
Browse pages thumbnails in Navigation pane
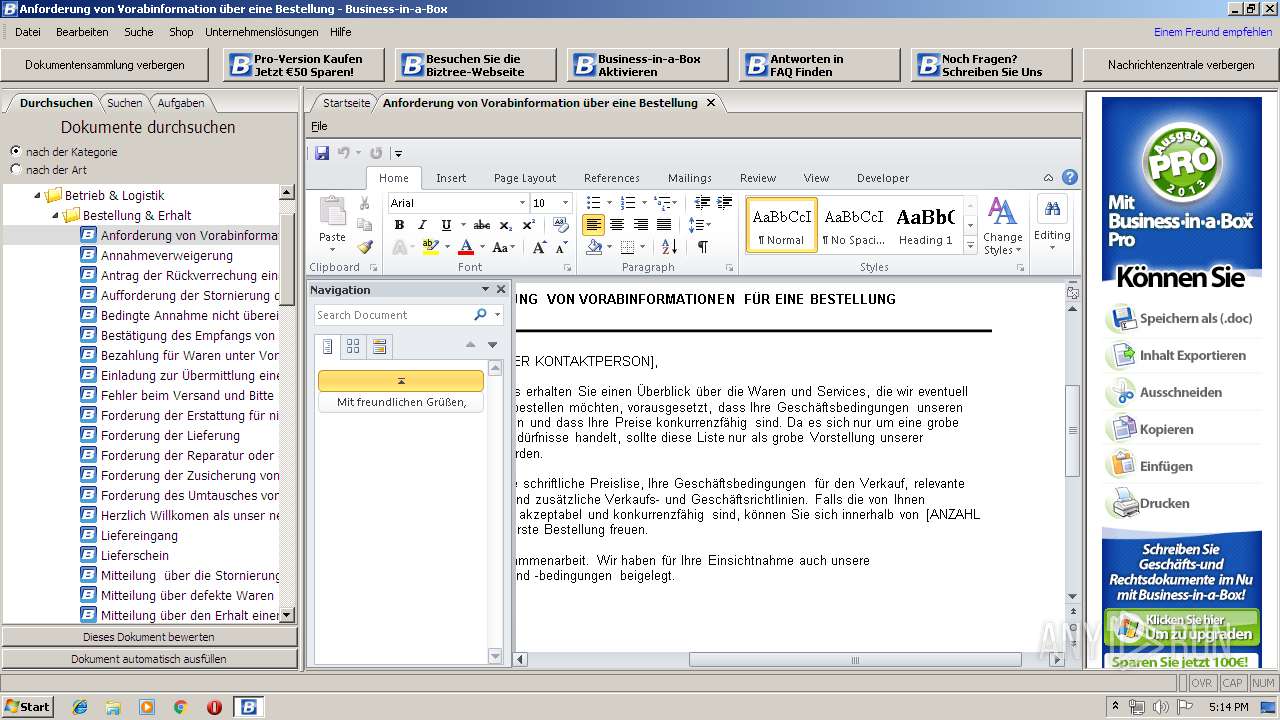353,346
